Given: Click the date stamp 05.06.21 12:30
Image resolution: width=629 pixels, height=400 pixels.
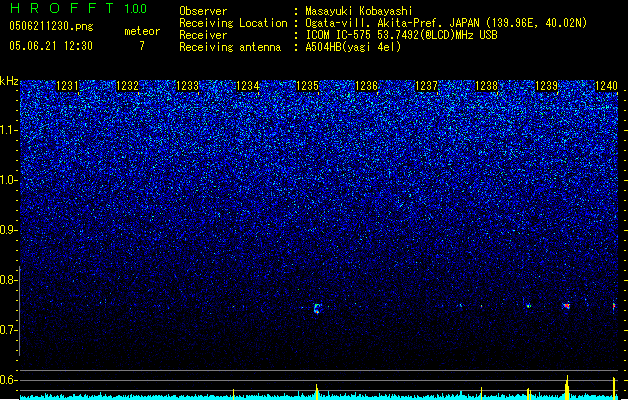Looking at the screenshot, I should pyautogui.click(x=51, y=46).
